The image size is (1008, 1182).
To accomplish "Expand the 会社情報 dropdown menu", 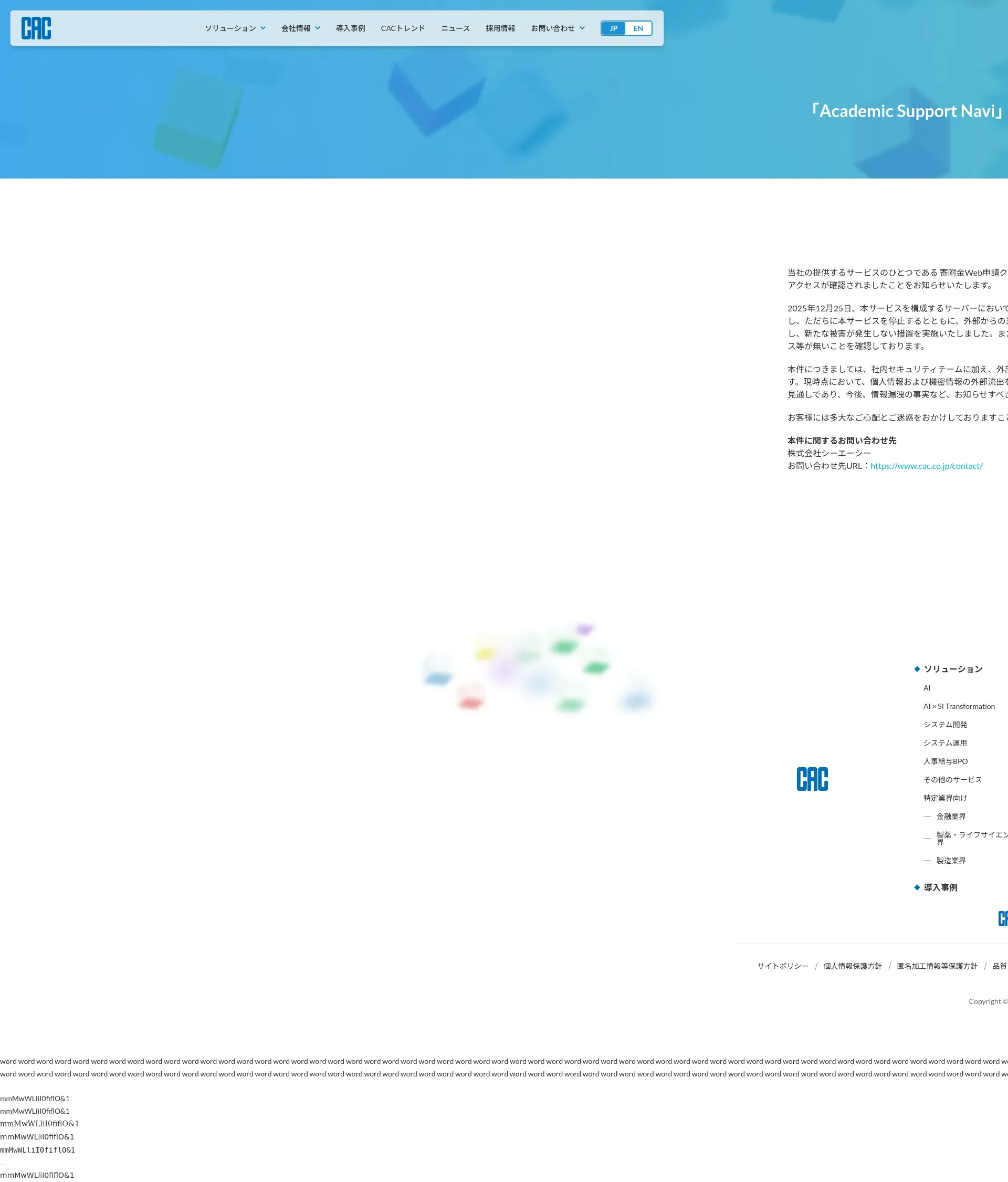I will click(300, 28).
